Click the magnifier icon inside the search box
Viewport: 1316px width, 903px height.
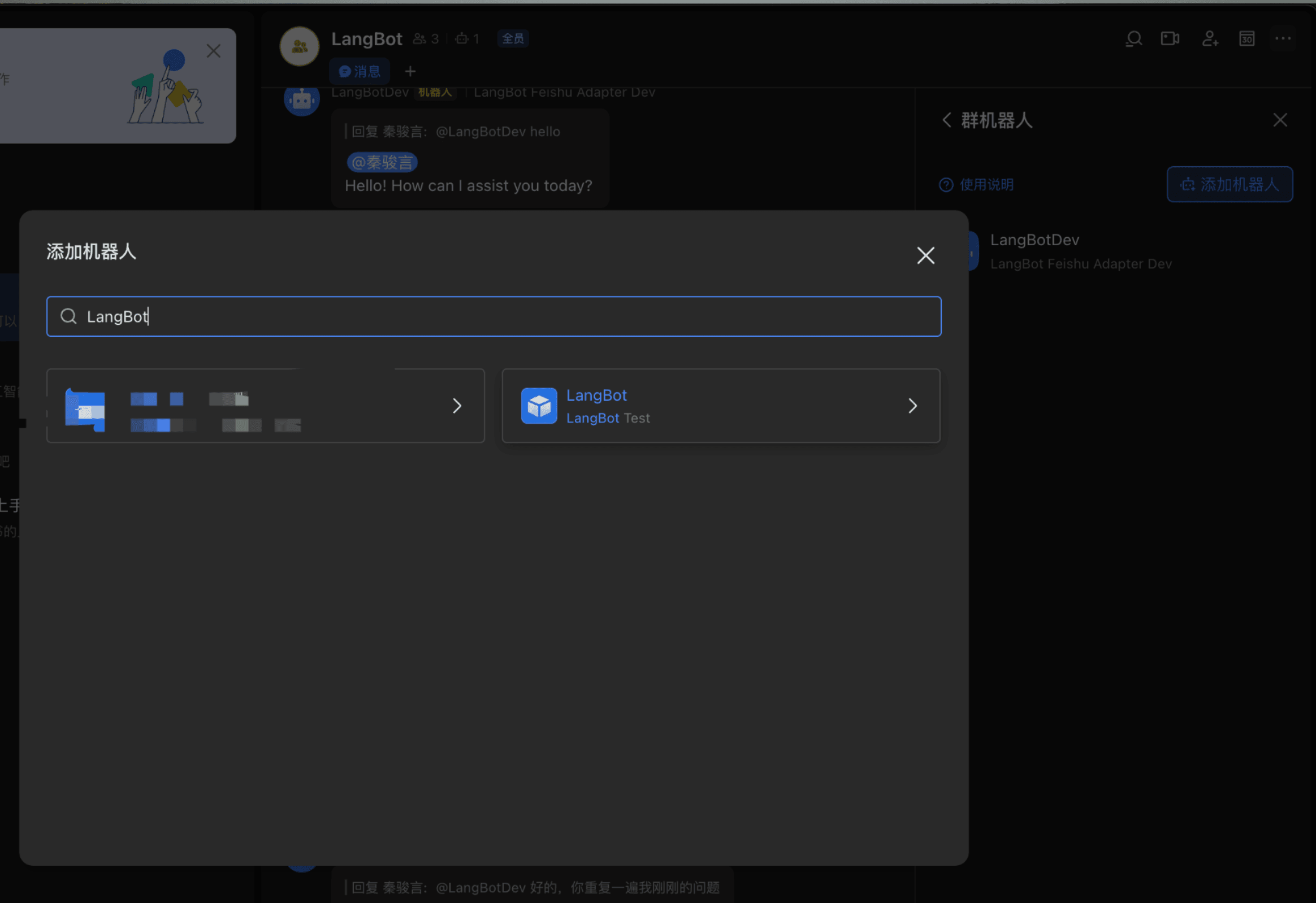click(68, 316)
